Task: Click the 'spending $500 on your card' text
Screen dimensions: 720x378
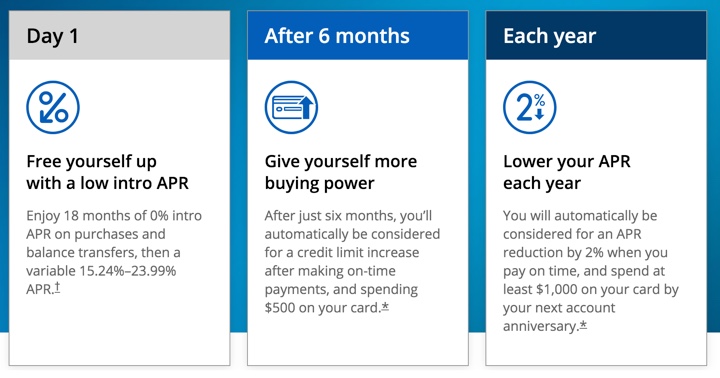Action: [x=341, y=298]
